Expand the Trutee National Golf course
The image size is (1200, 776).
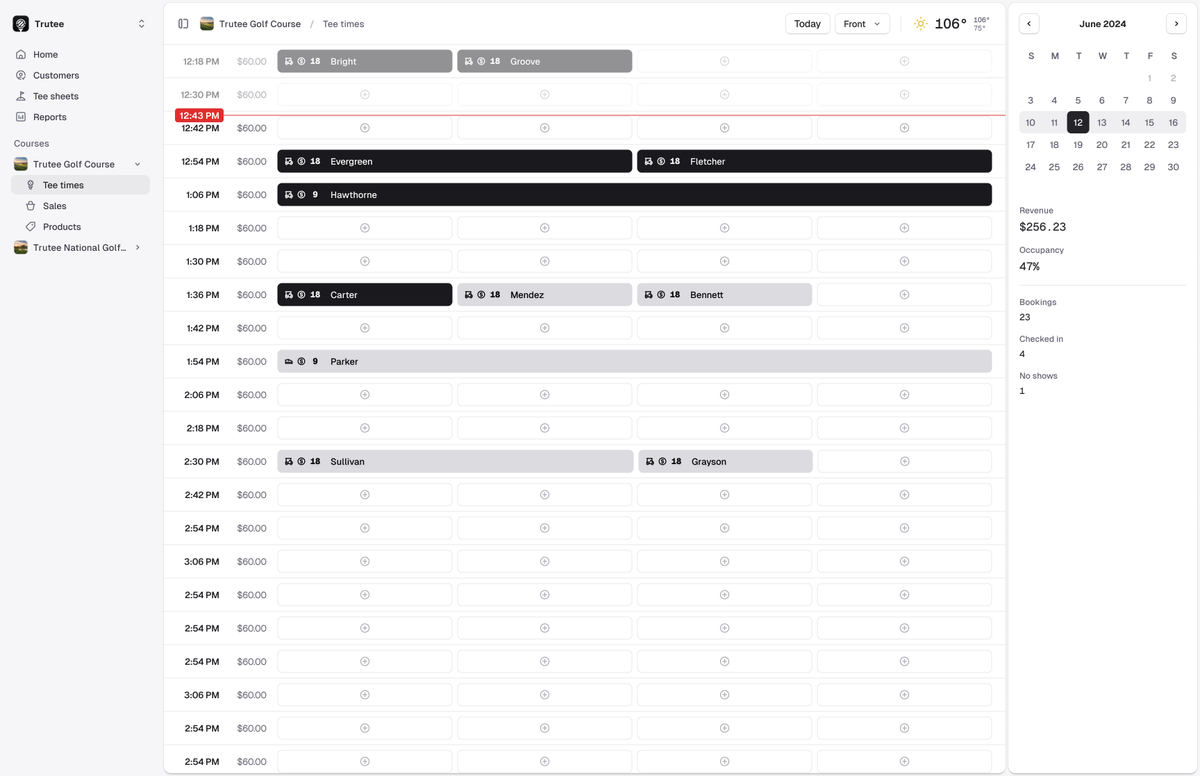(x=138, y=248)
